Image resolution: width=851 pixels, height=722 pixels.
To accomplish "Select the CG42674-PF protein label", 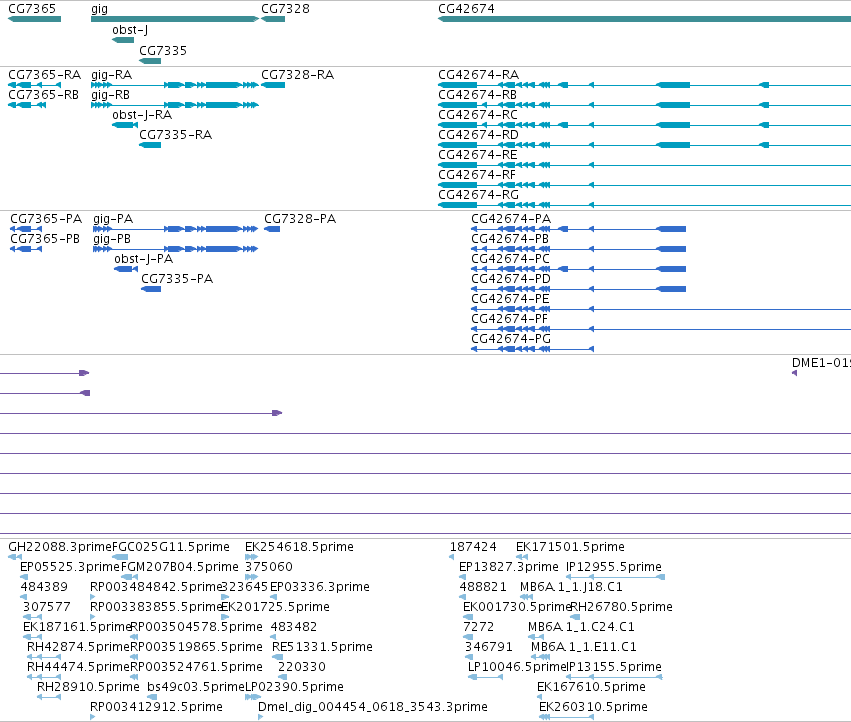I will tap(510, 319).
